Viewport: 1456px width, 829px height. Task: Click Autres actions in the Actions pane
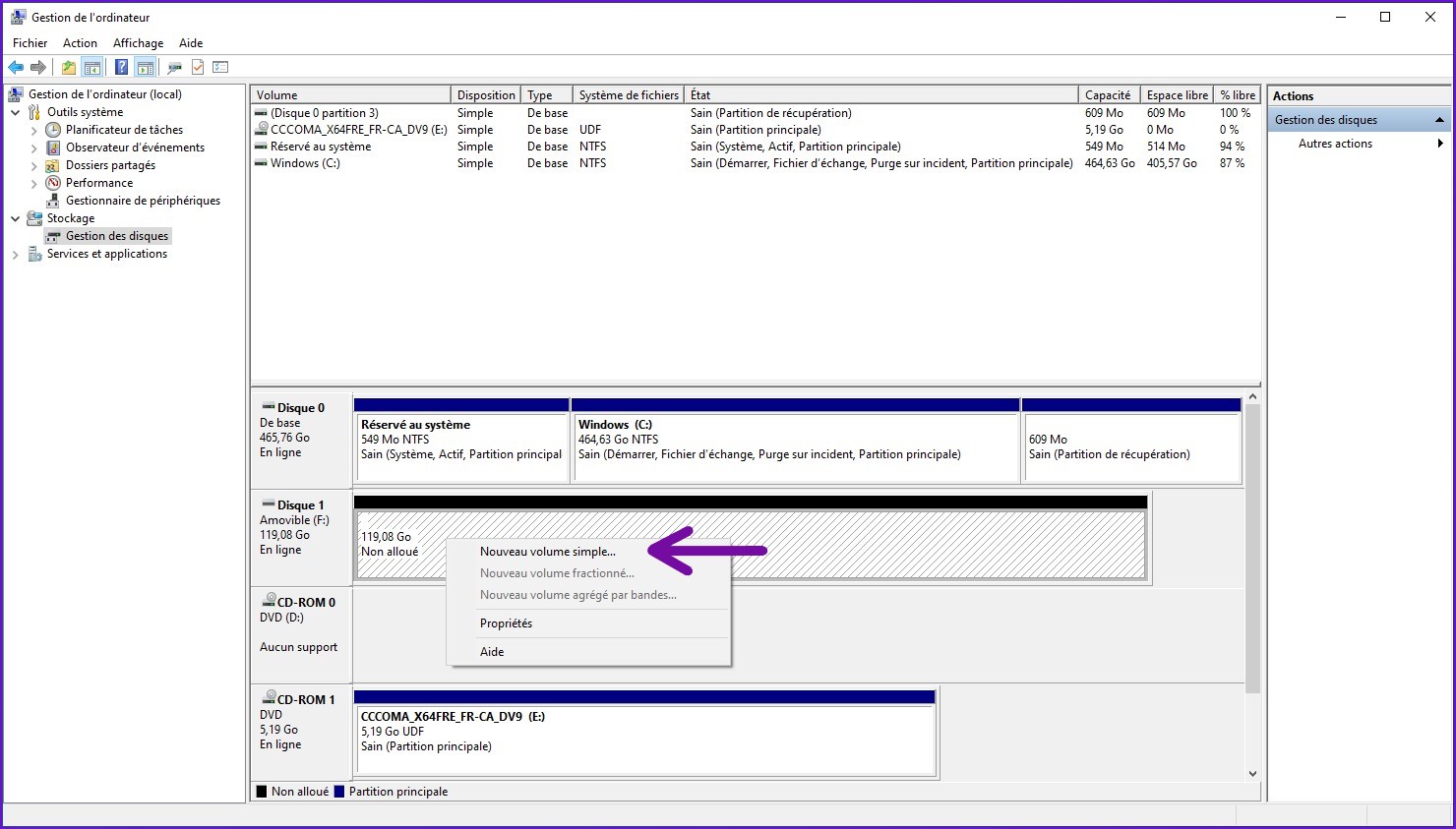pyautogui.click(x=1335, y=144)
